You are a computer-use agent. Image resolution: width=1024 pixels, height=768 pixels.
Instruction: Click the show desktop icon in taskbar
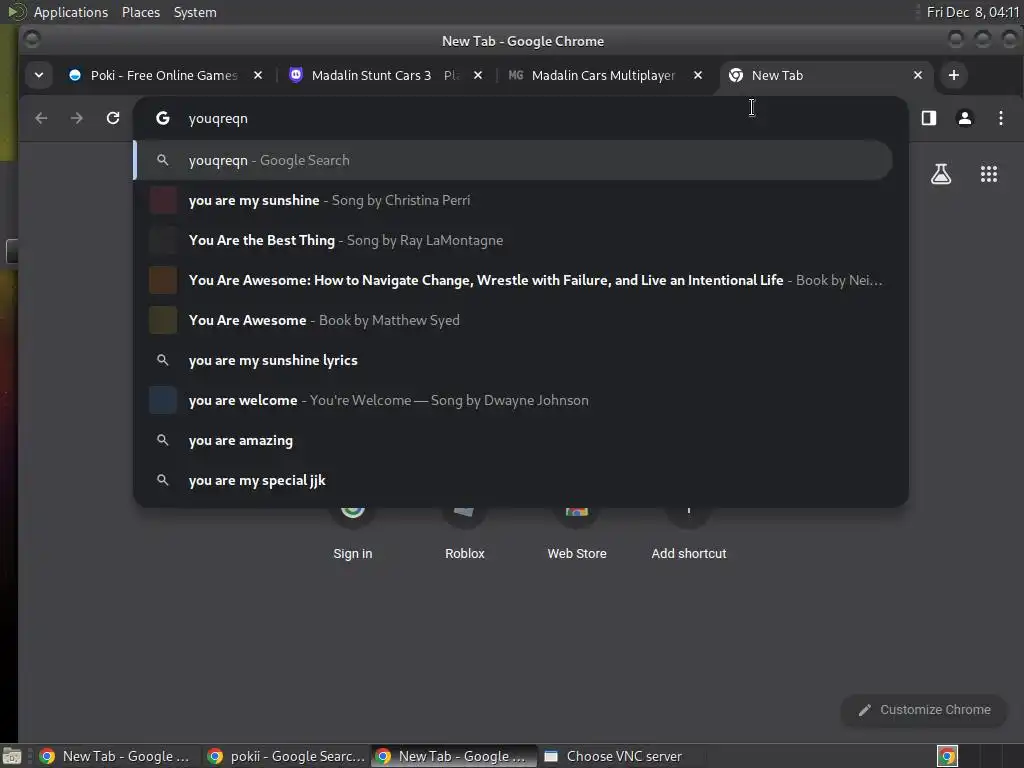click(x=12, y=756)
